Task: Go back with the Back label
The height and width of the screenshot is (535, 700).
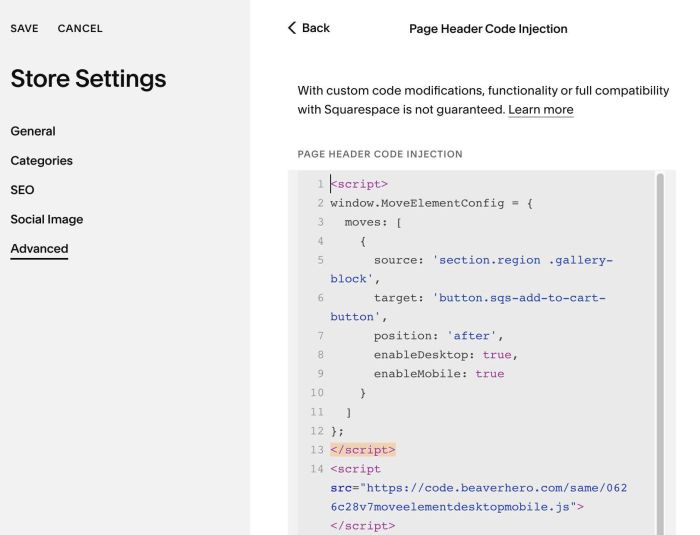Action: coord(316,28)
